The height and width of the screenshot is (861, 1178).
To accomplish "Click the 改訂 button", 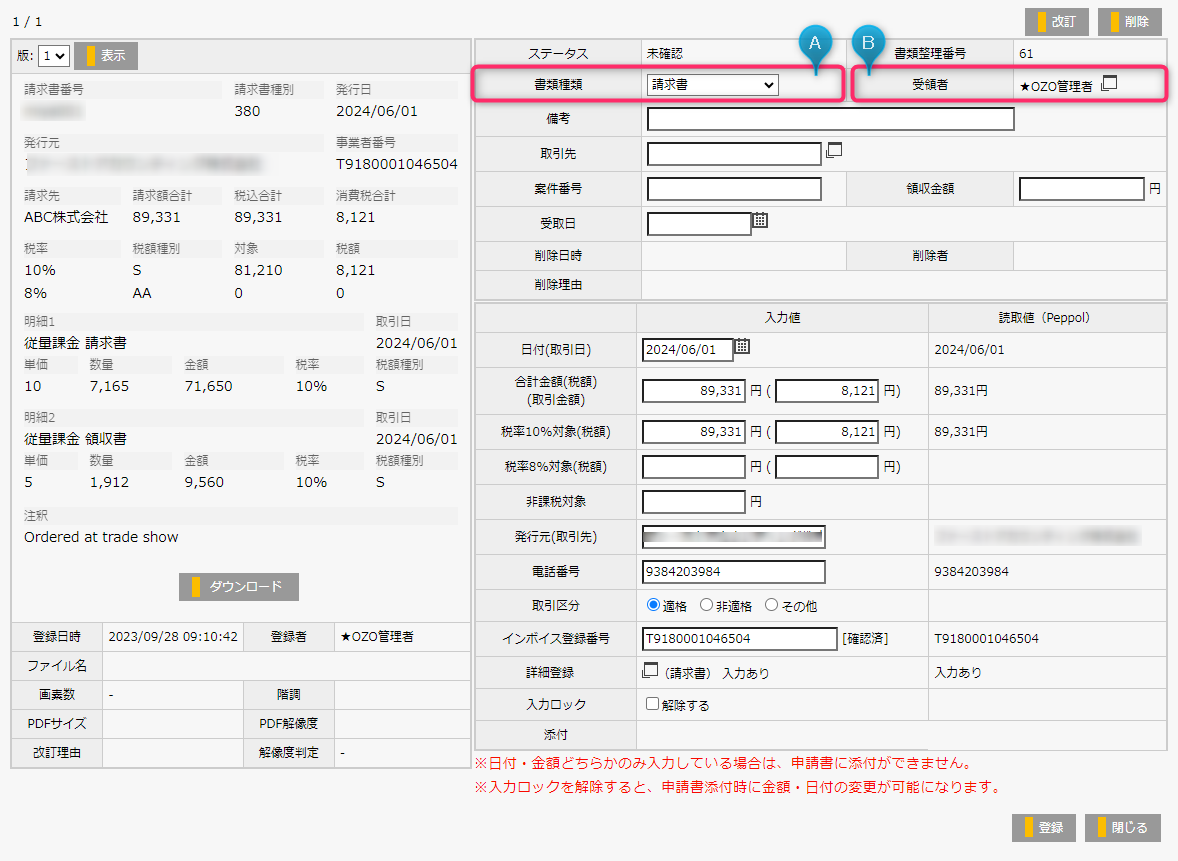I will pos(1057,22).
